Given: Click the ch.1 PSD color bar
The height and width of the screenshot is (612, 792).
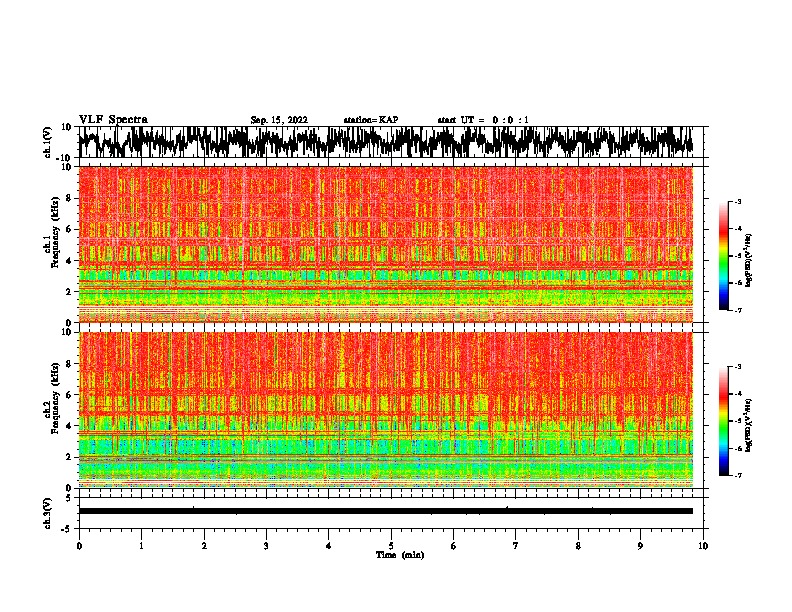Looking at the screenshot, I should (x=723, y=256).
